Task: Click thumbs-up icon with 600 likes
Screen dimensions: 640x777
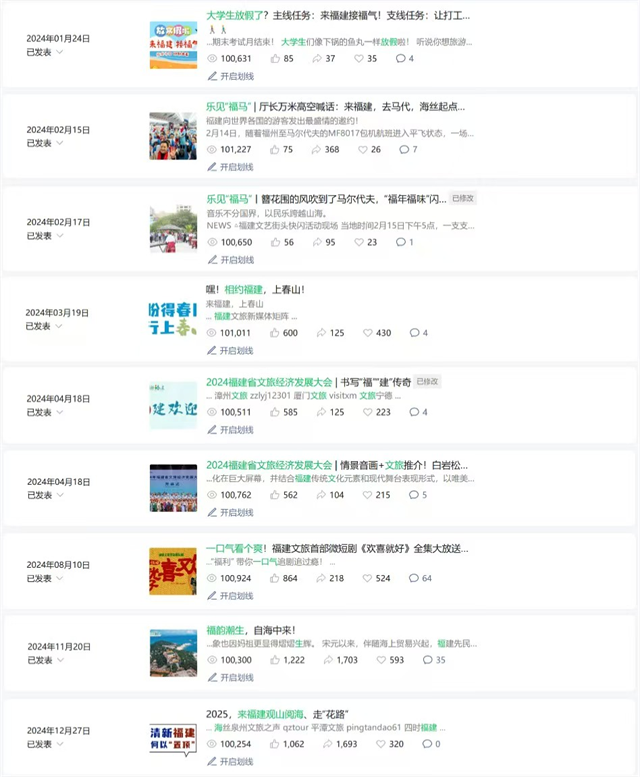Action: tap(275, 333)
